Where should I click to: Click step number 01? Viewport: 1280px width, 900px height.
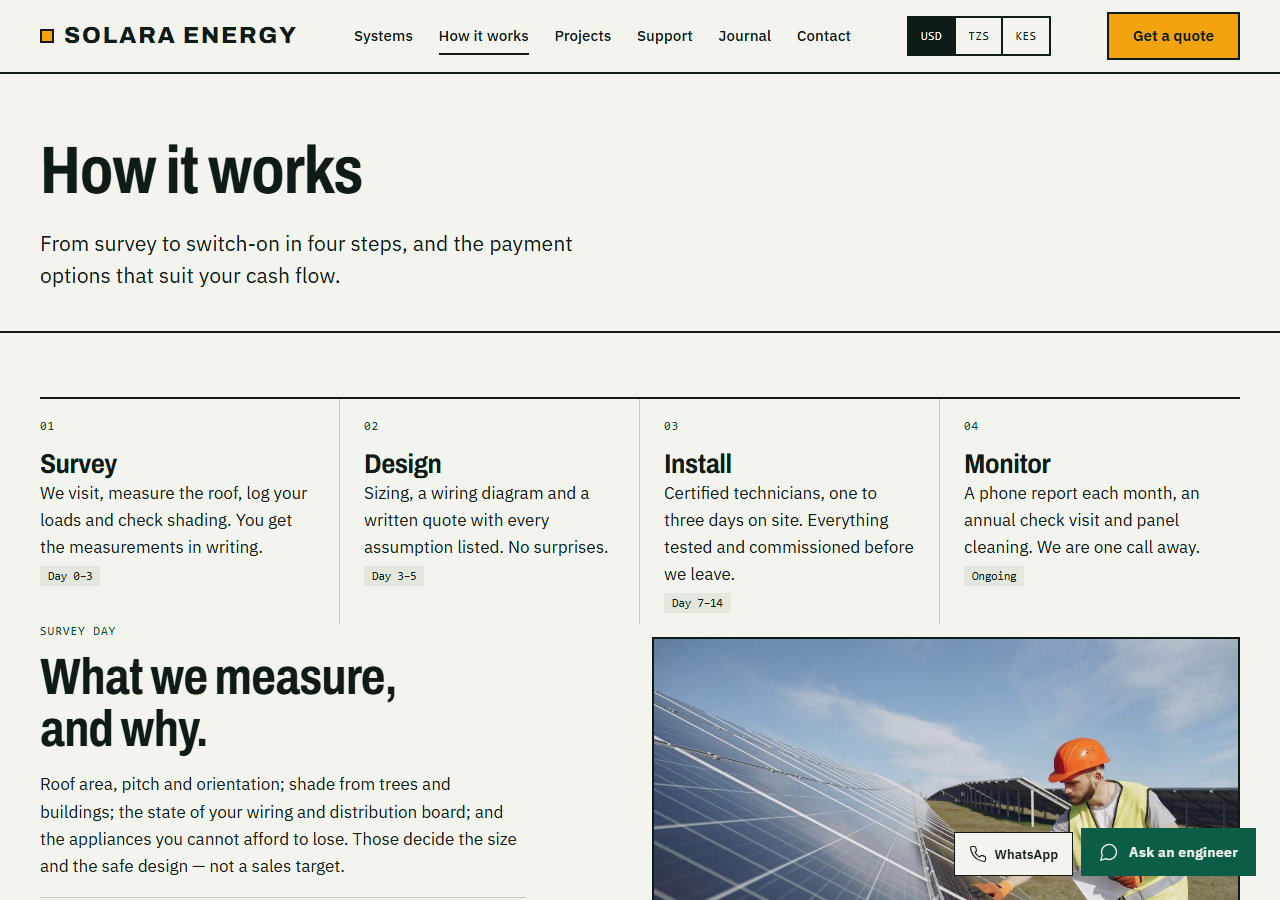(x=47, y=426)
